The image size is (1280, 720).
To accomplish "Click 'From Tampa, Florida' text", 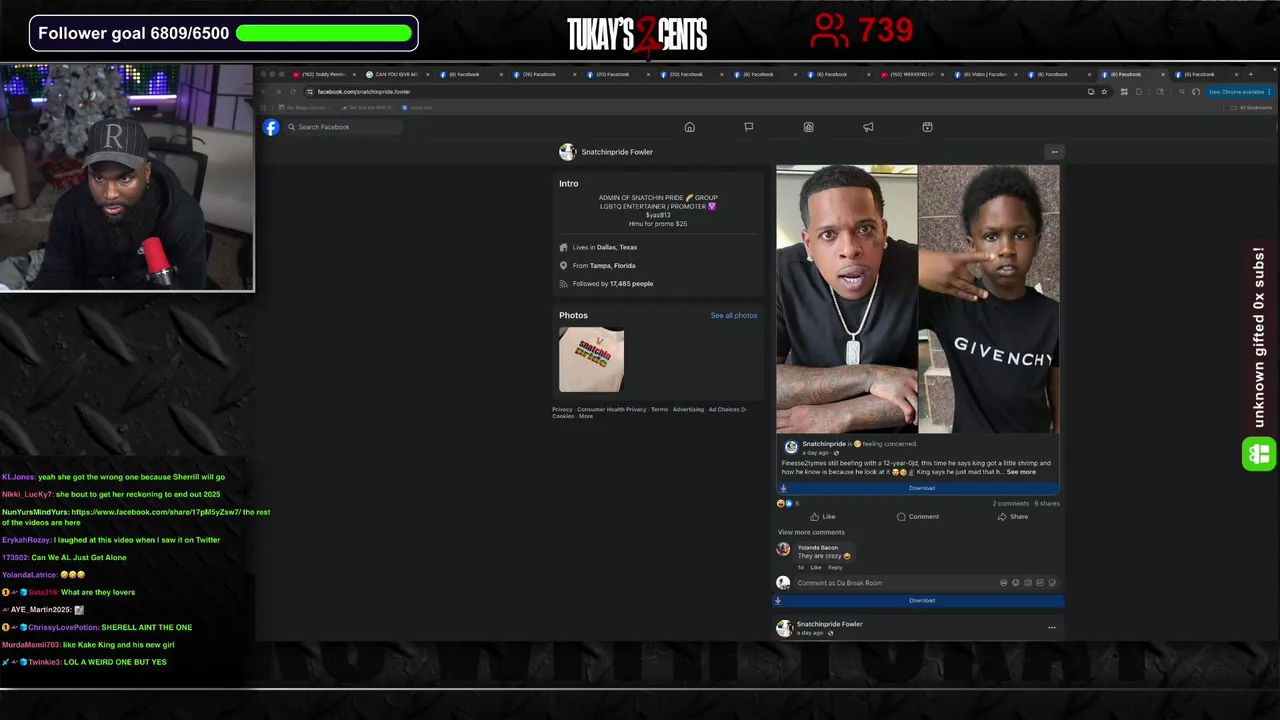I will 604,266.
